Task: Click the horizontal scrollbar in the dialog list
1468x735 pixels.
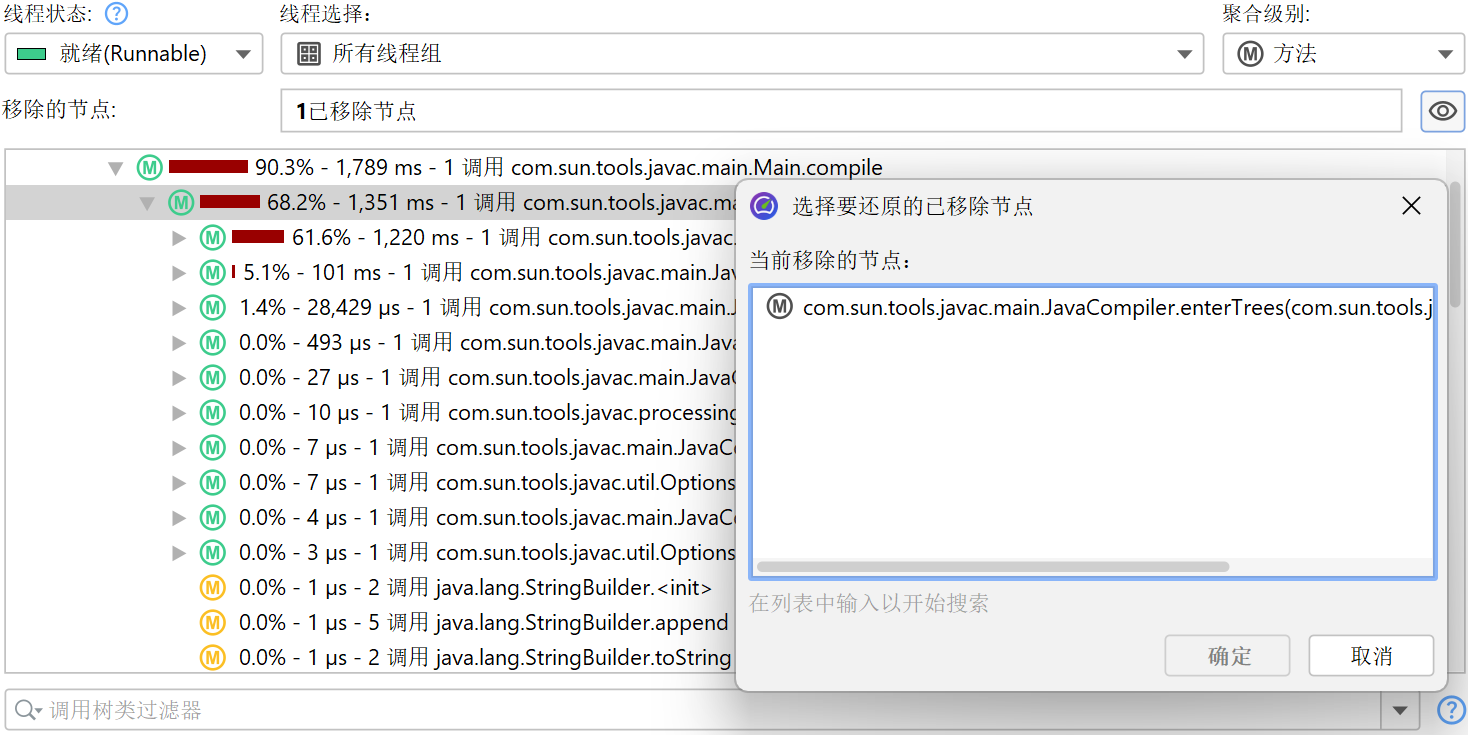Action: pos(992,567)
